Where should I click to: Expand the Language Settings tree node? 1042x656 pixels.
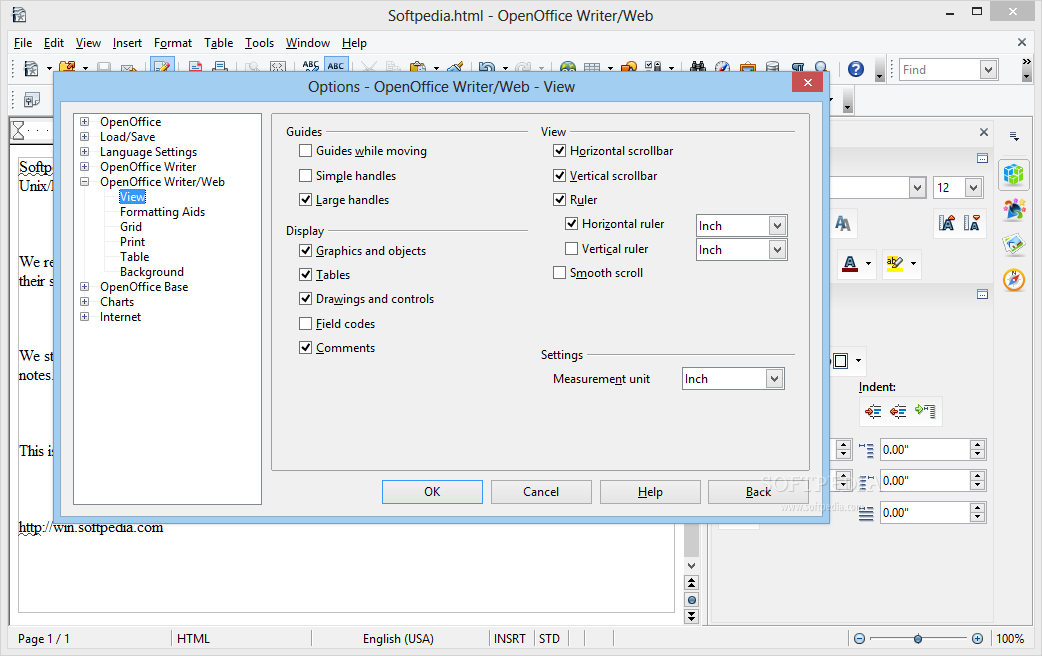pos(84,152)
